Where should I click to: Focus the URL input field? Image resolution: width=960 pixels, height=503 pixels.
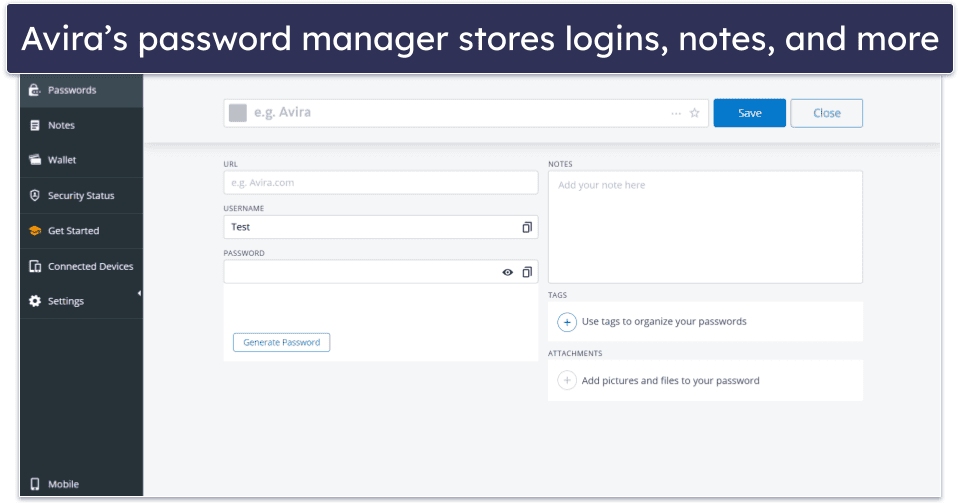pos(380,183)
